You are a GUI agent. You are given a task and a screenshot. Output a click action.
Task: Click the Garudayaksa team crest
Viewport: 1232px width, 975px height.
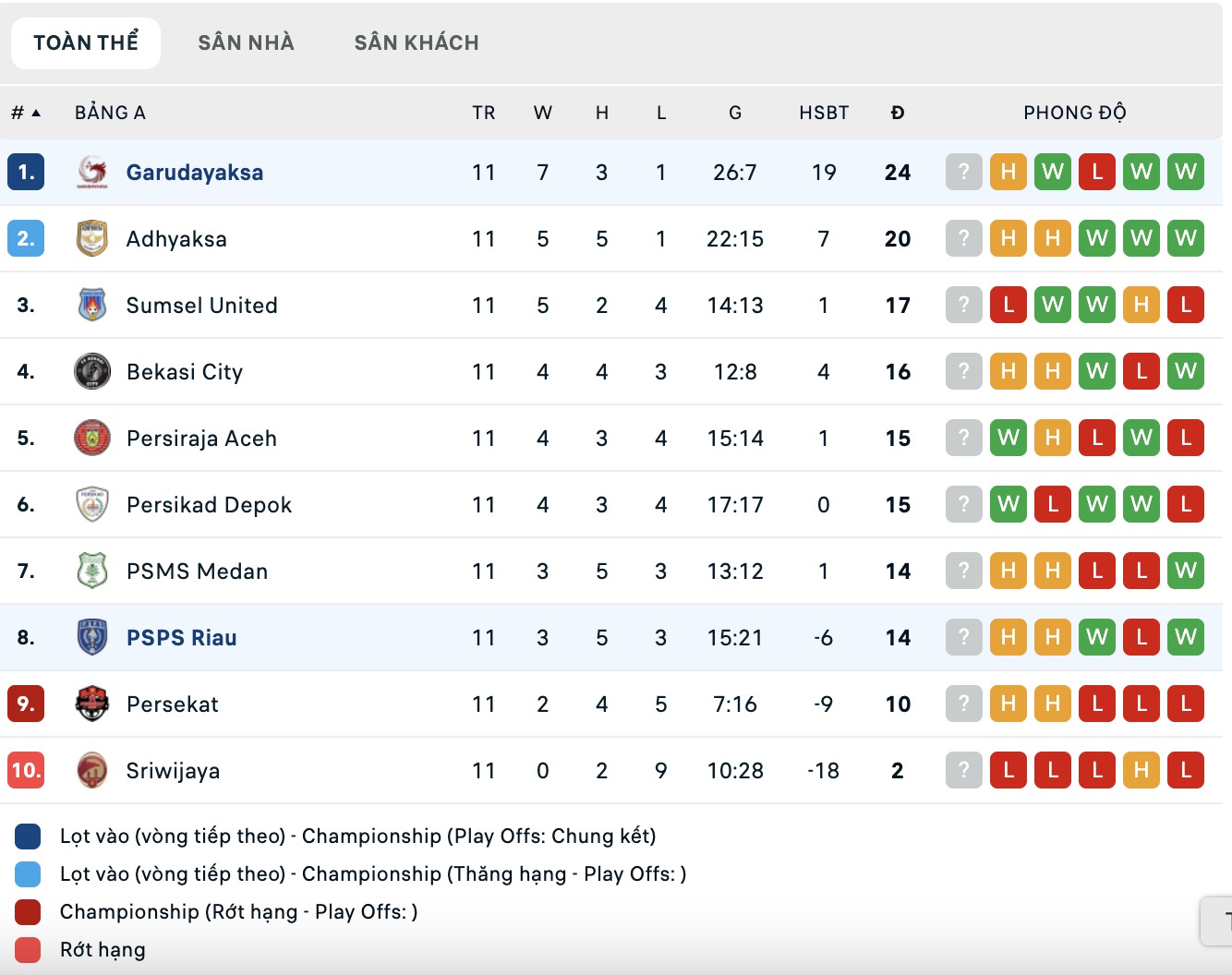[91, 172]
